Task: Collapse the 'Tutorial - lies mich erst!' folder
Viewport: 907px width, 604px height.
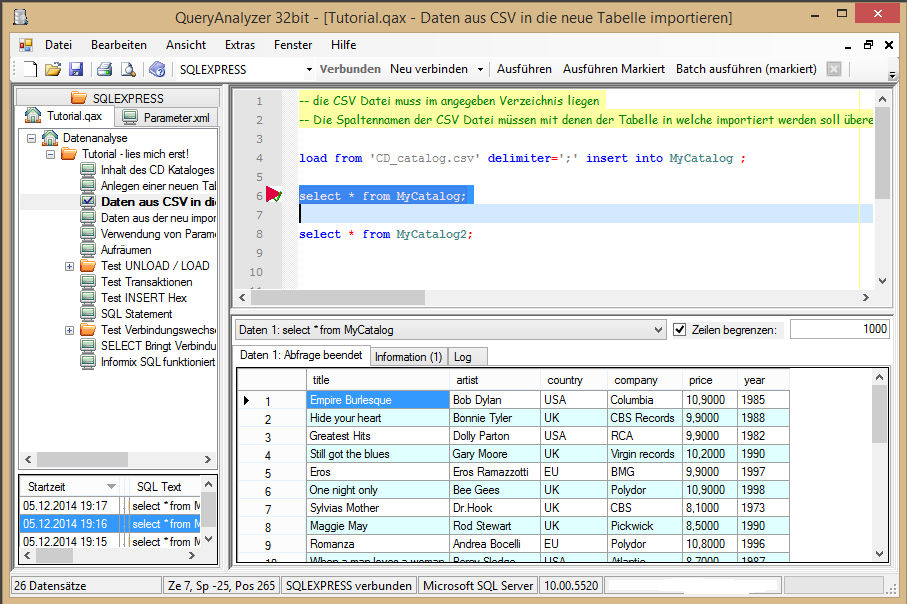Action: click(x=50, y=154)
